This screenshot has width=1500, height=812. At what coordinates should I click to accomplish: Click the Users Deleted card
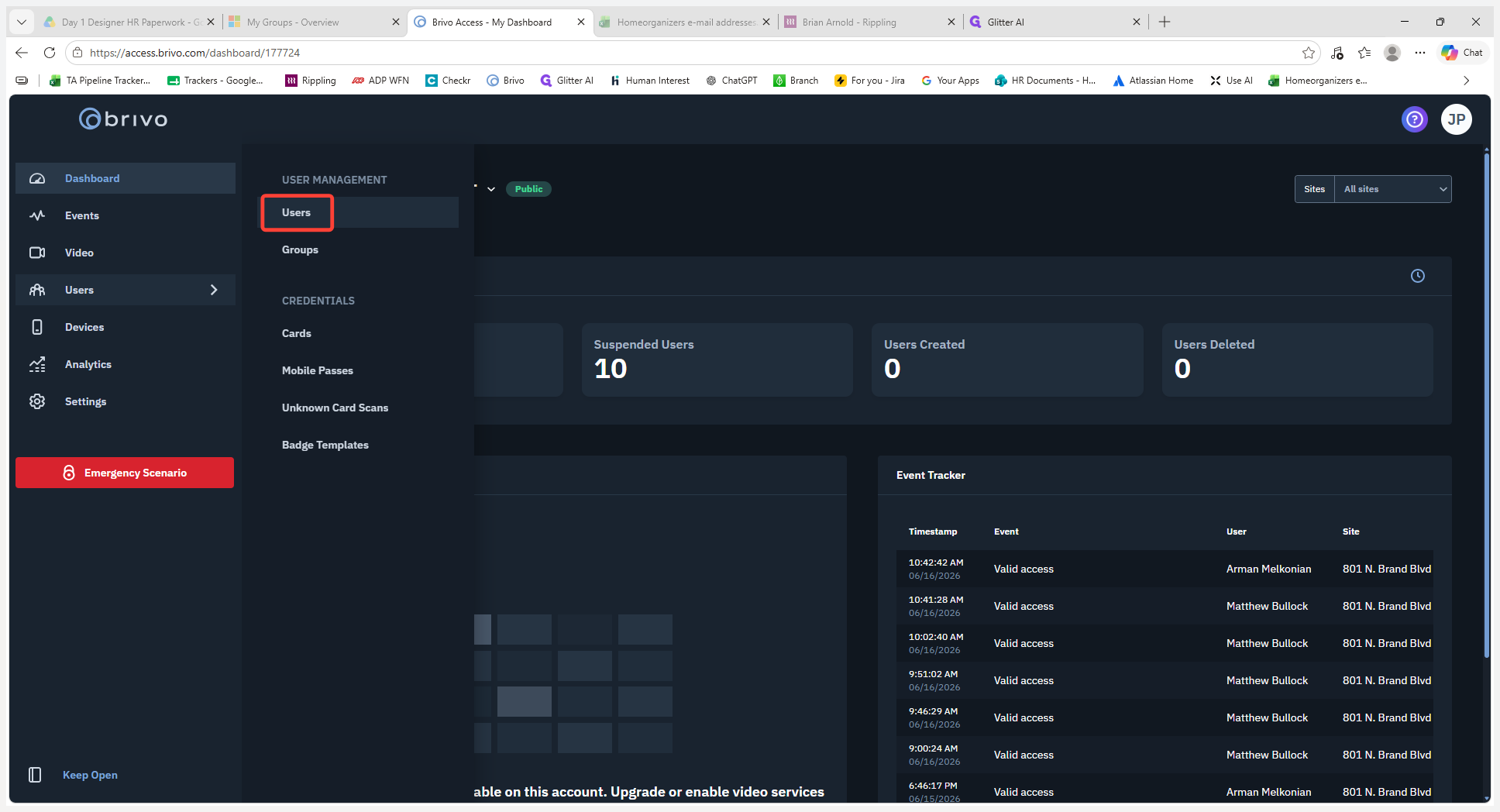click(1298, 360)
